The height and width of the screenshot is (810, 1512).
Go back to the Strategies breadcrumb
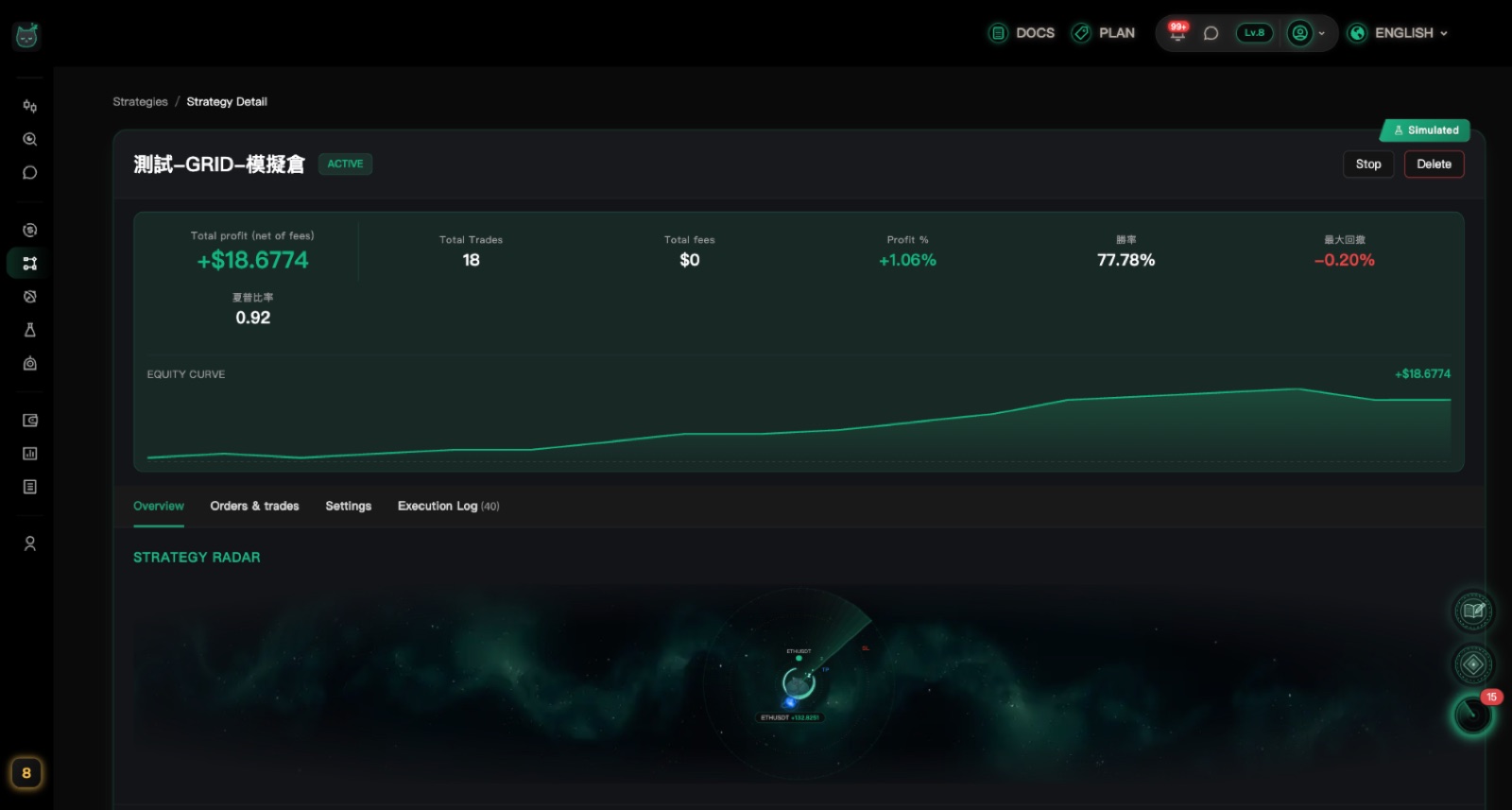(x=140, y=102)
